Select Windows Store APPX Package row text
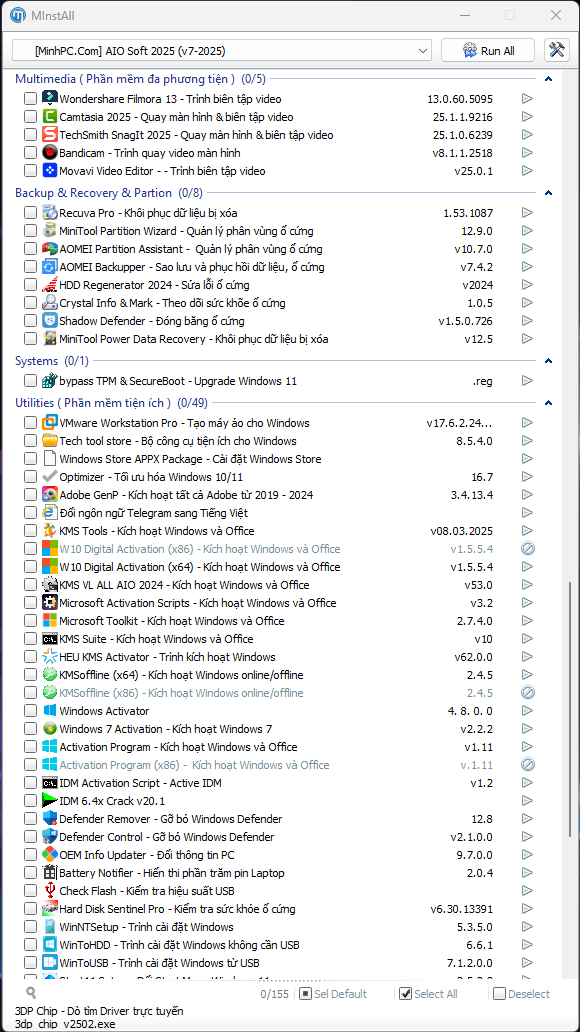The image size is (580, 1032). click(190, 459)
